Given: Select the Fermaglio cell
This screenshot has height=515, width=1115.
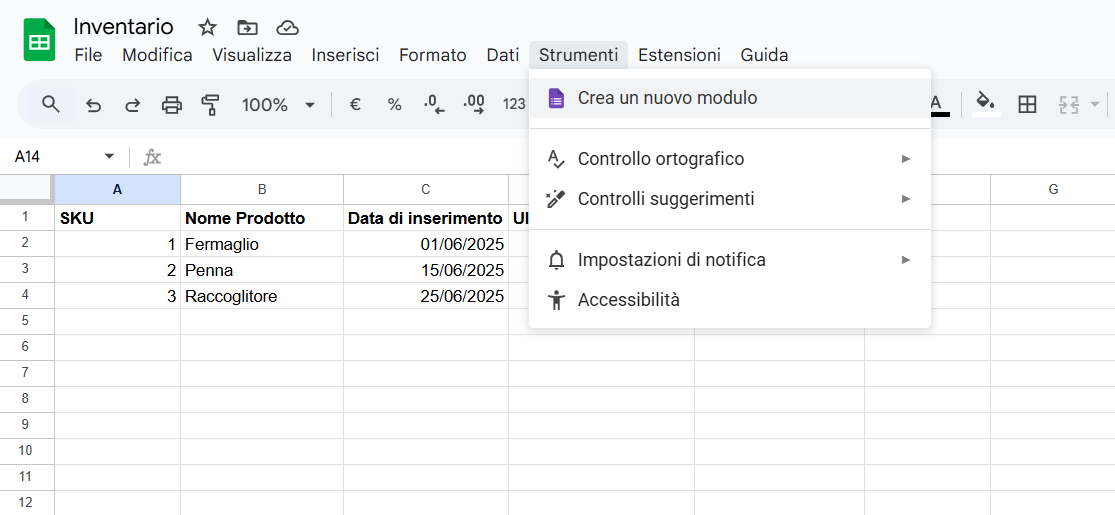Looking at the screenshot, I should click(262, 244).
